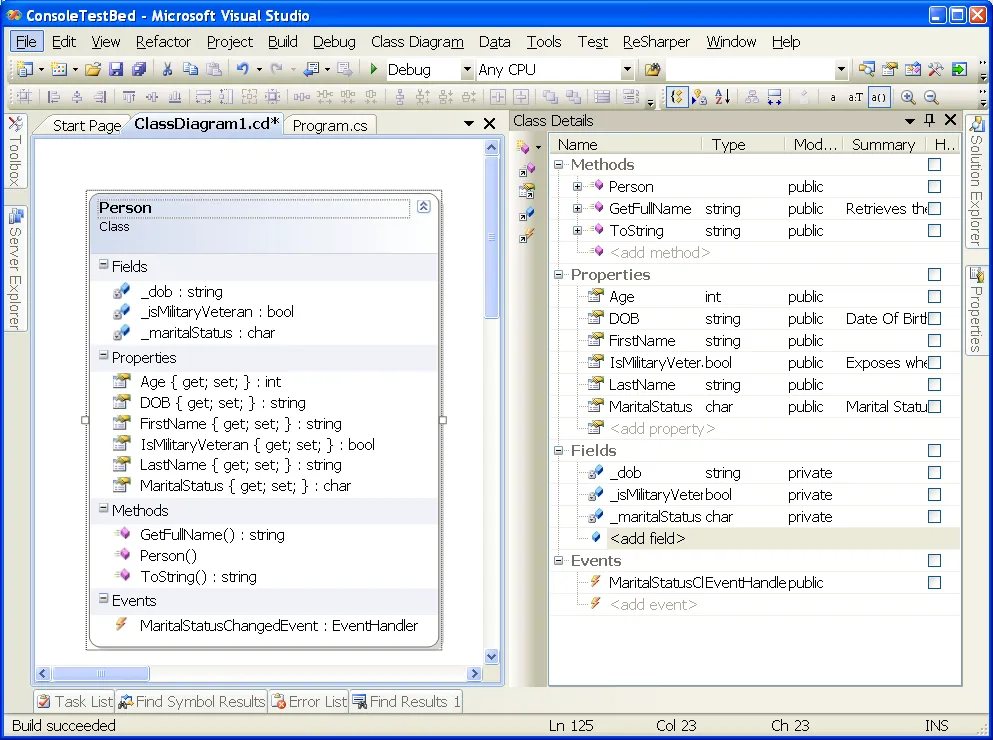This screenshot has width=993, height=740.
Task: Collapse the Methods compartment in Person class shape
Action: tap(103, 509)
